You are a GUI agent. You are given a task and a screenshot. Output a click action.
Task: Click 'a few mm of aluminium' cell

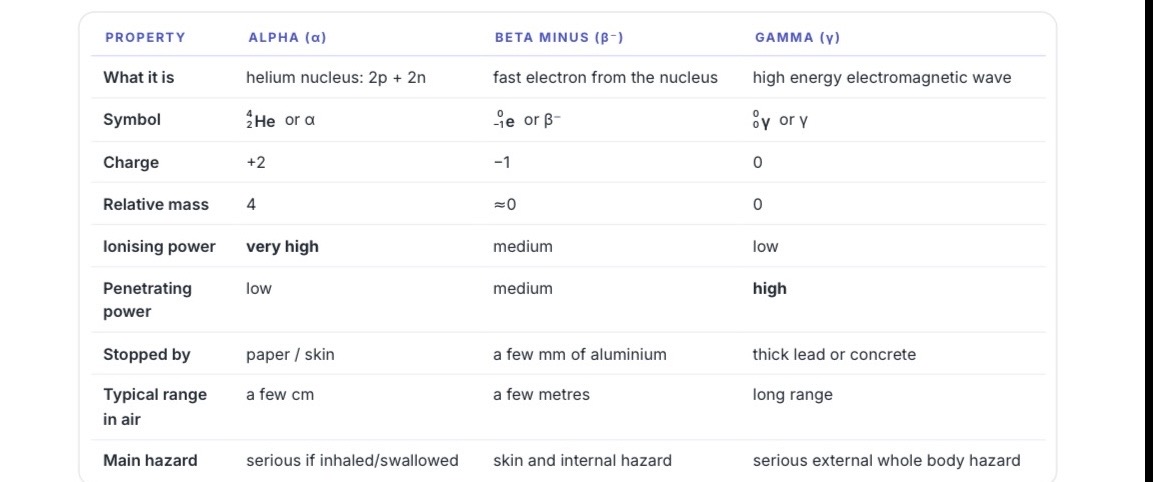[x=580, y=354]
